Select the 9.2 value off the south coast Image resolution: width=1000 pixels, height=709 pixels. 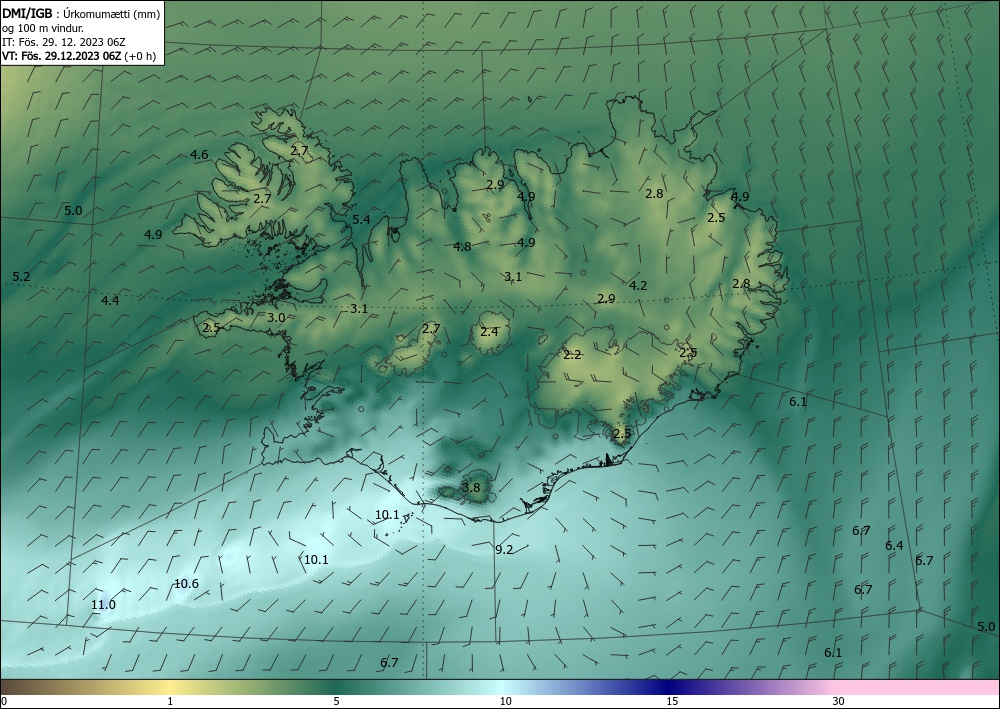coord(504,550)
